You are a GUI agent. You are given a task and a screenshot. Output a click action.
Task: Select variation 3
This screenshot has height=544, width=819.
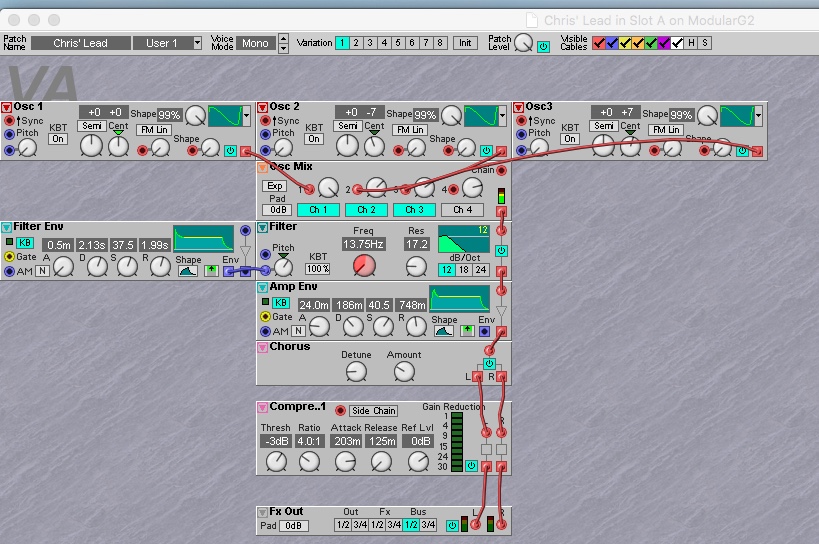tap(370, 43)
